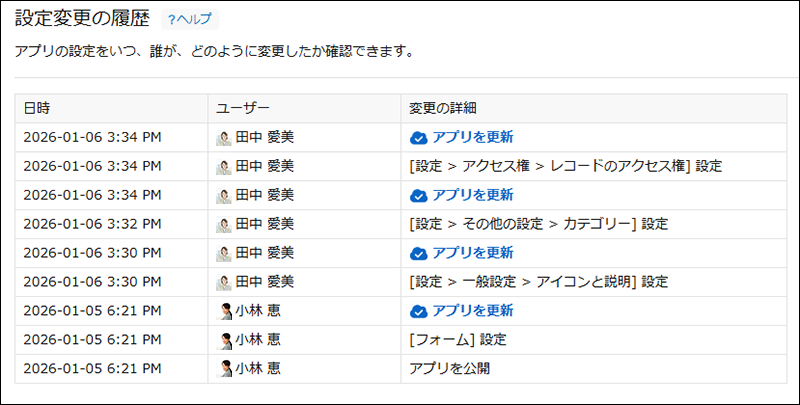Screen dimensions: 800x405
Task: Click the アプリを公開 detail text
Action: [x=449, y=368]
